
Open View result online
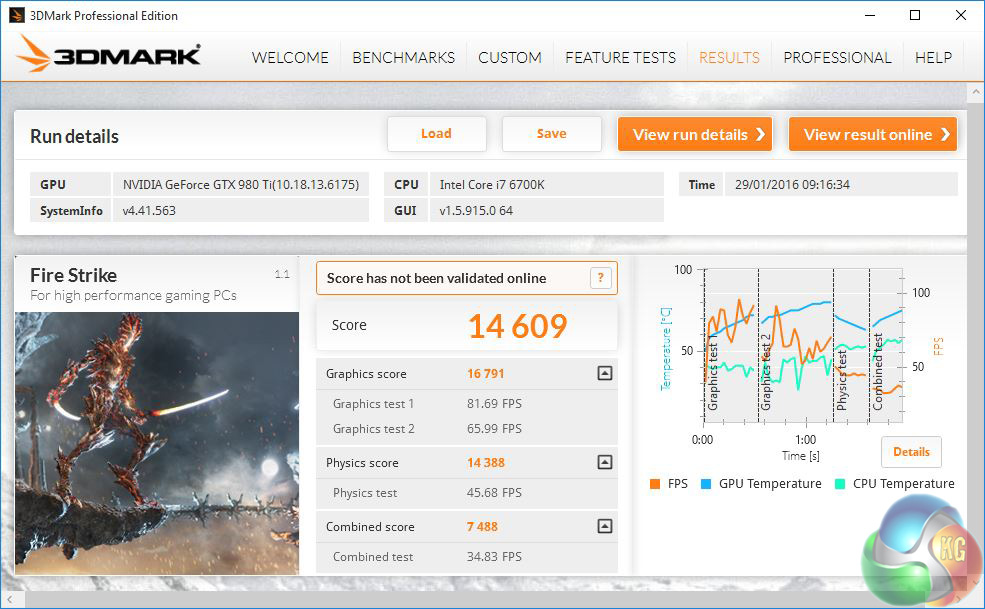point(872,134)
